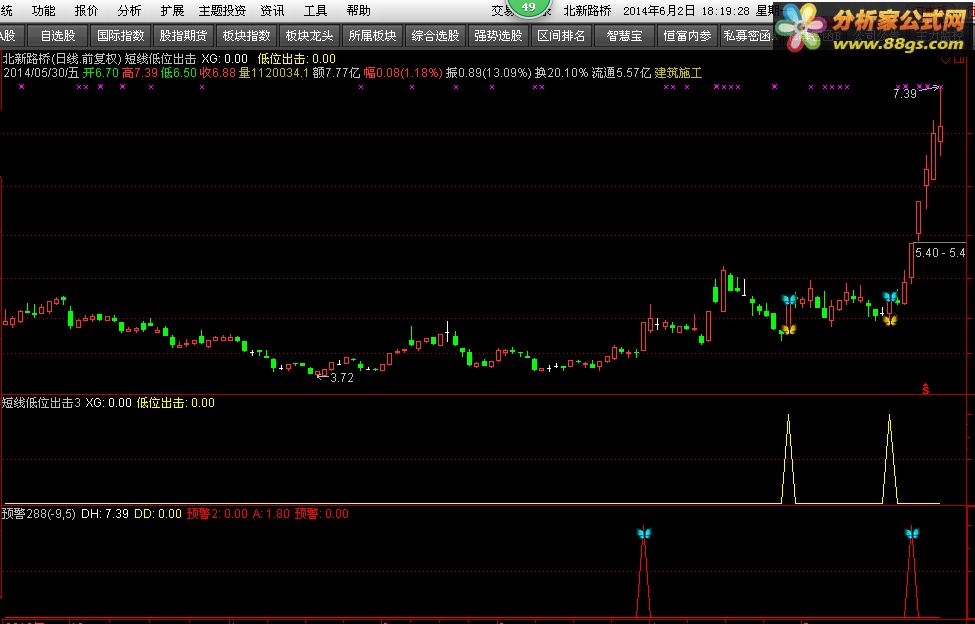This screenshot has width=975, height=624.
Task: Click the 北新路桥(日线.前复权) chart title
Action: [x=64, y=58]
